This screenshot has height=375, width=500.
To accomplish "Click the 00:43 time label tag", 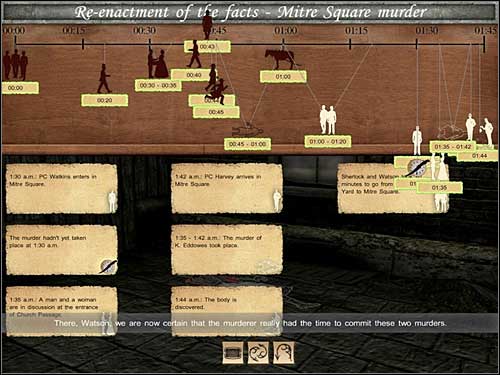I will (207, 47).
